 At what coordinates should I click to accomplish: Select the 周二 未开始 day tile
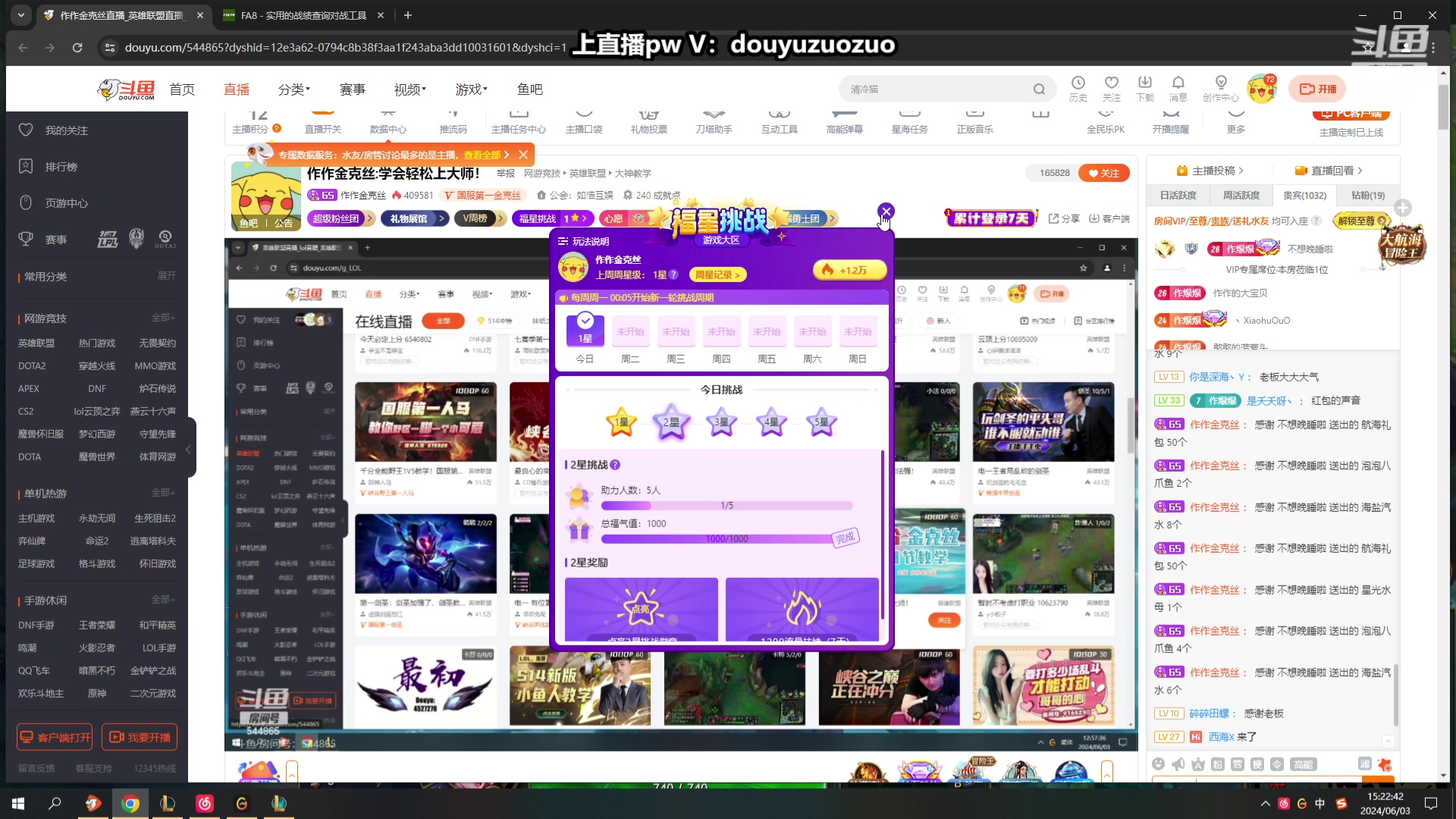coord(630,331)
